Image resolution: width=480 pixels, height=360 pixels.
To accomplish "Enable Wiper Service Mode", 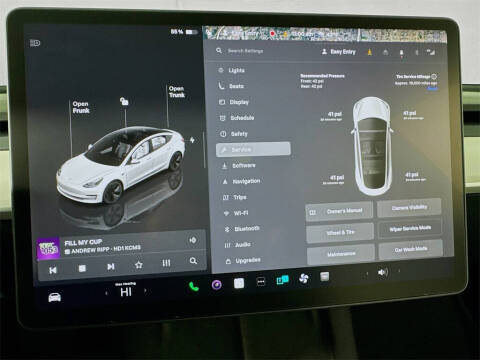I will [x=410, y=228].
